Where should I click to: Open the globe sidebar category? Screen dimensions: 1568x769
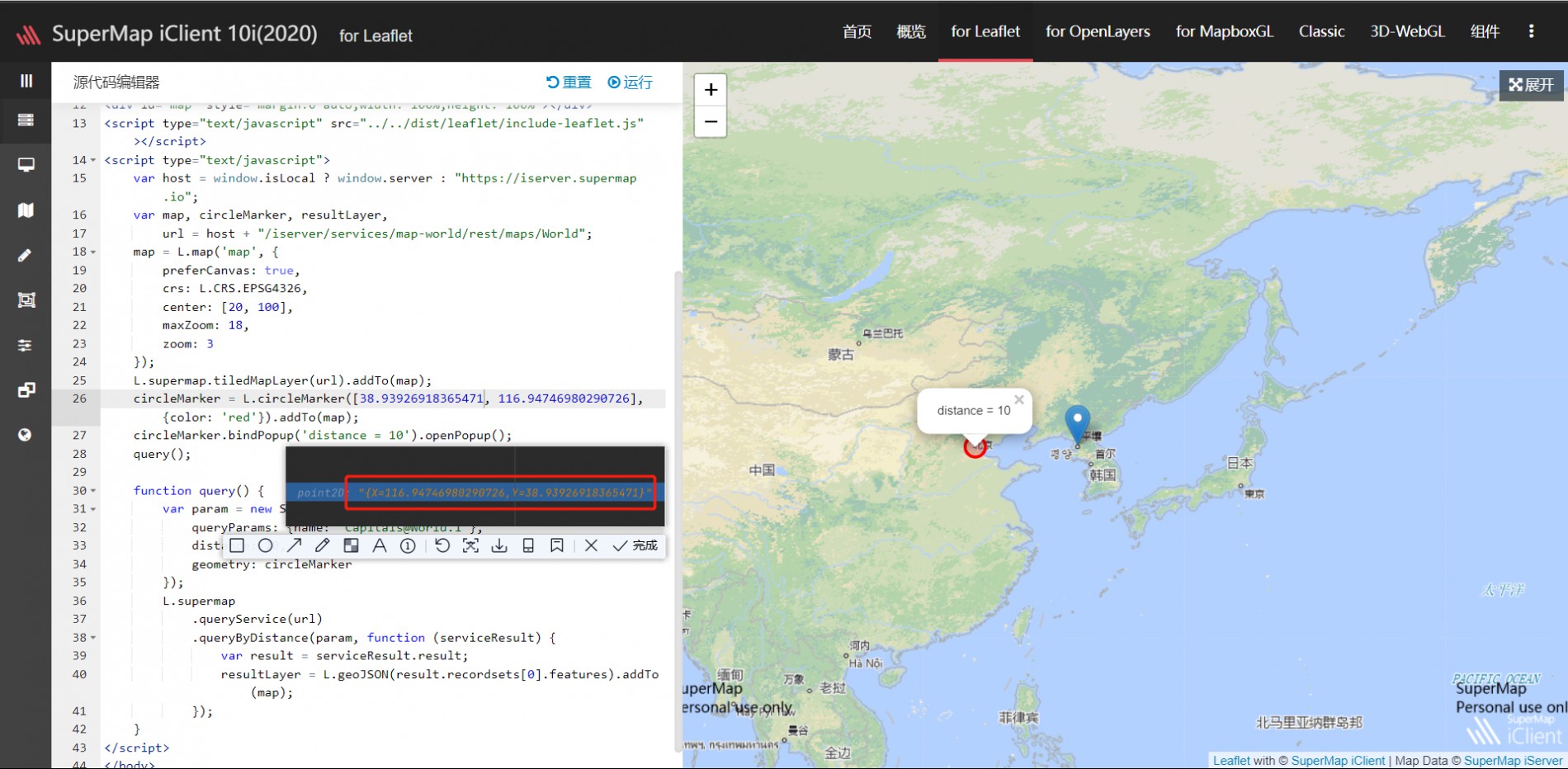pyautogui.click(x=26, y=435)
